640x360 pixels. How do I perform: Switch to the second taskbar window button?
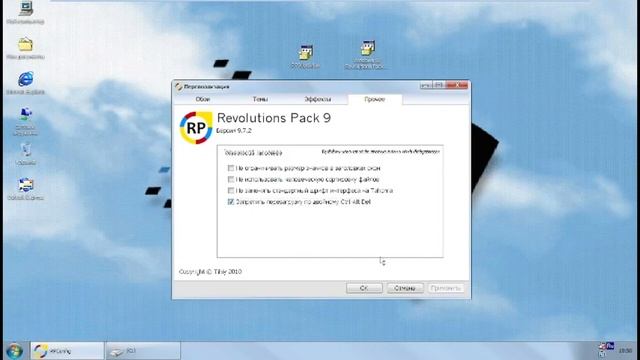(x=143, y=351)
